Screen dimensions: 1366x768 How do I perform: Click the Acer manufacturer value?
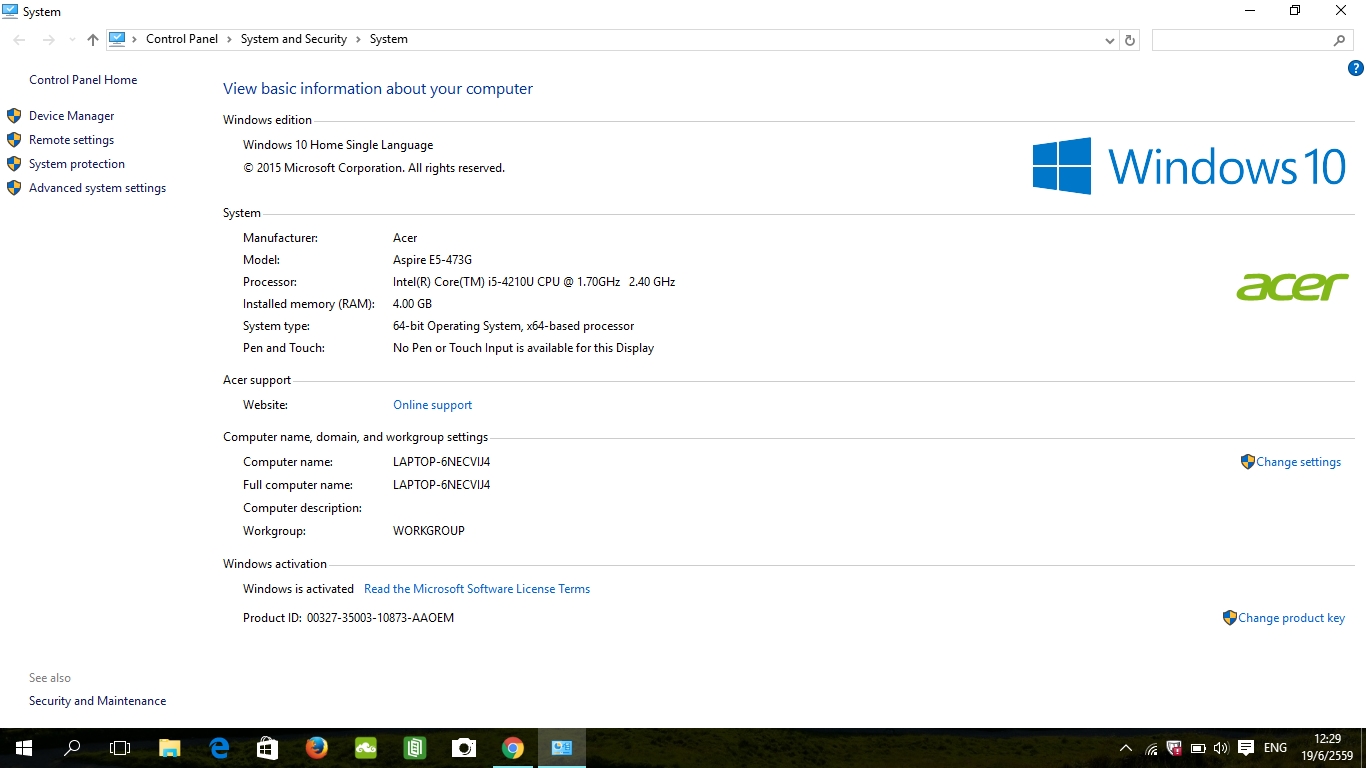pos(405,238)
